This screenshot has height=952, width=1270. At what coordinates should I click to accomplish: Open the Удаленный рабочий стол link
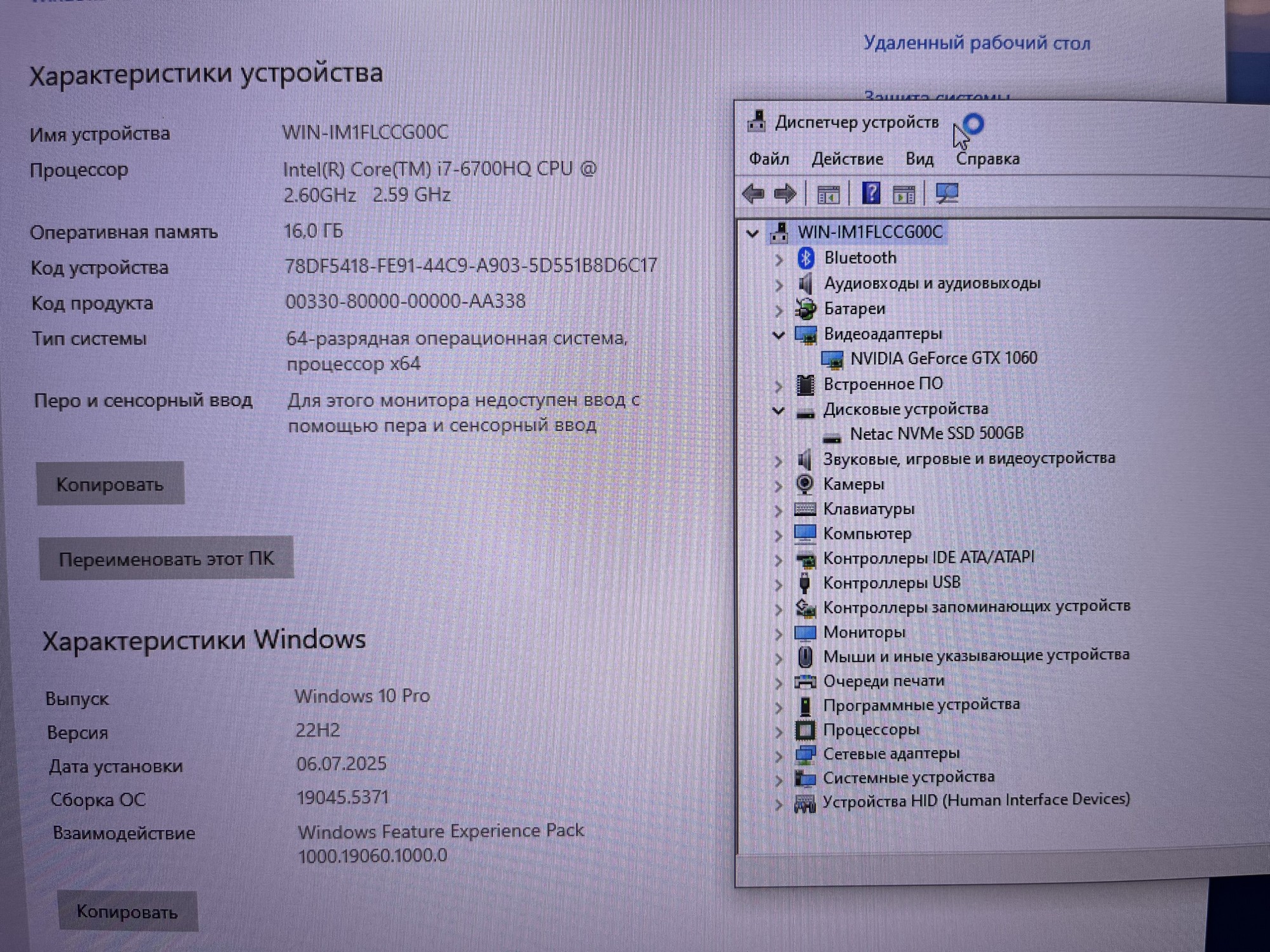[x=978, y=43]
